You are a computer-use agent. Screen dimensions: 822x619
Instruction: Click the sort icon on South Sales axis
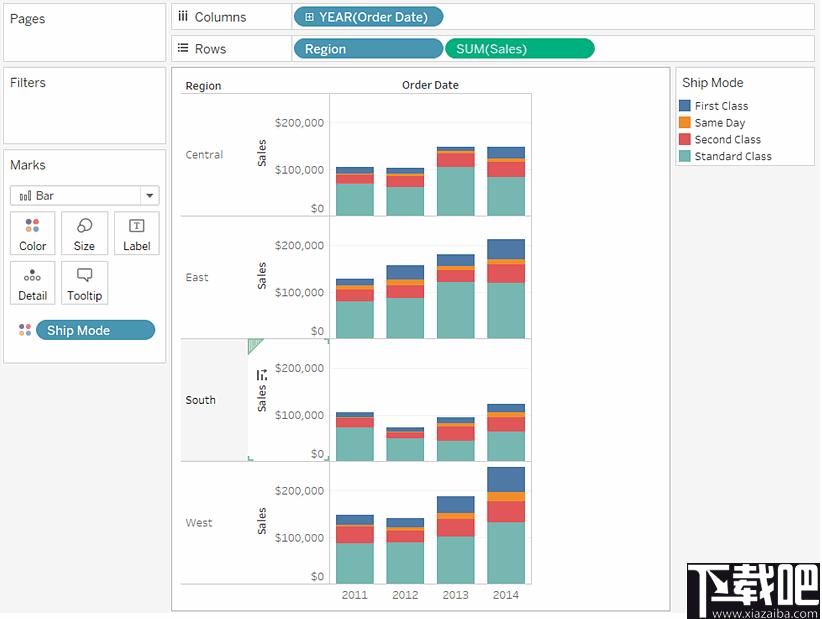point(262,375)
